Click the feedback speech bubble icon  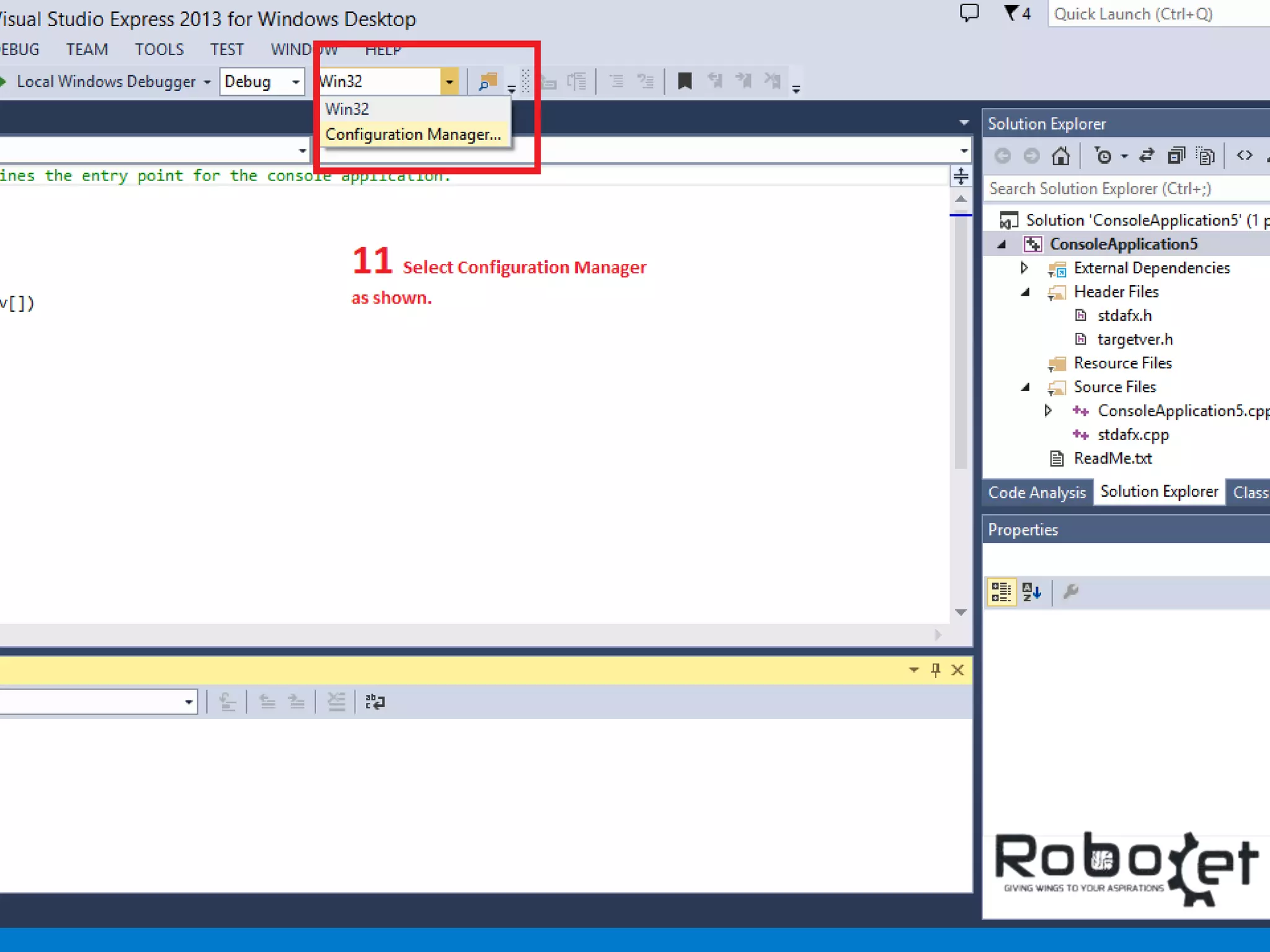(969, 13)
